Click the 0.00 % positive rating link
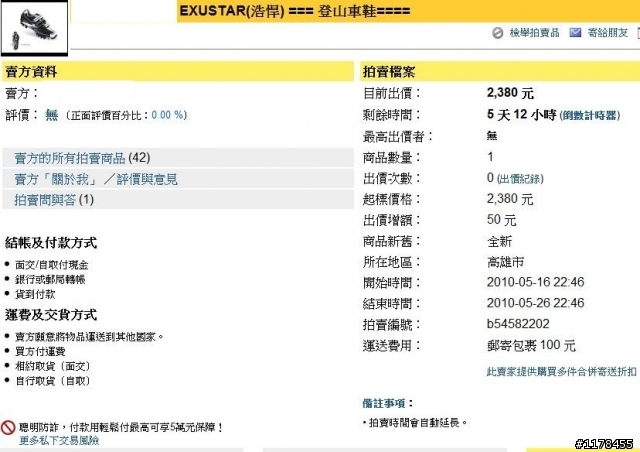 point(167,115)
